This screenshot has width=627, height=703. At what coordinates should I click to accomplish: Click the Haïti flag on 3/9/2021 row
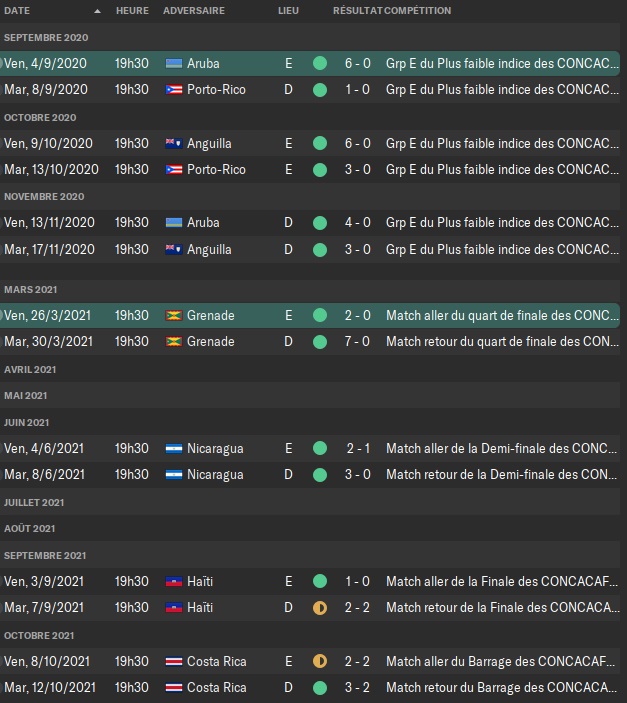(x=174, y=581)
